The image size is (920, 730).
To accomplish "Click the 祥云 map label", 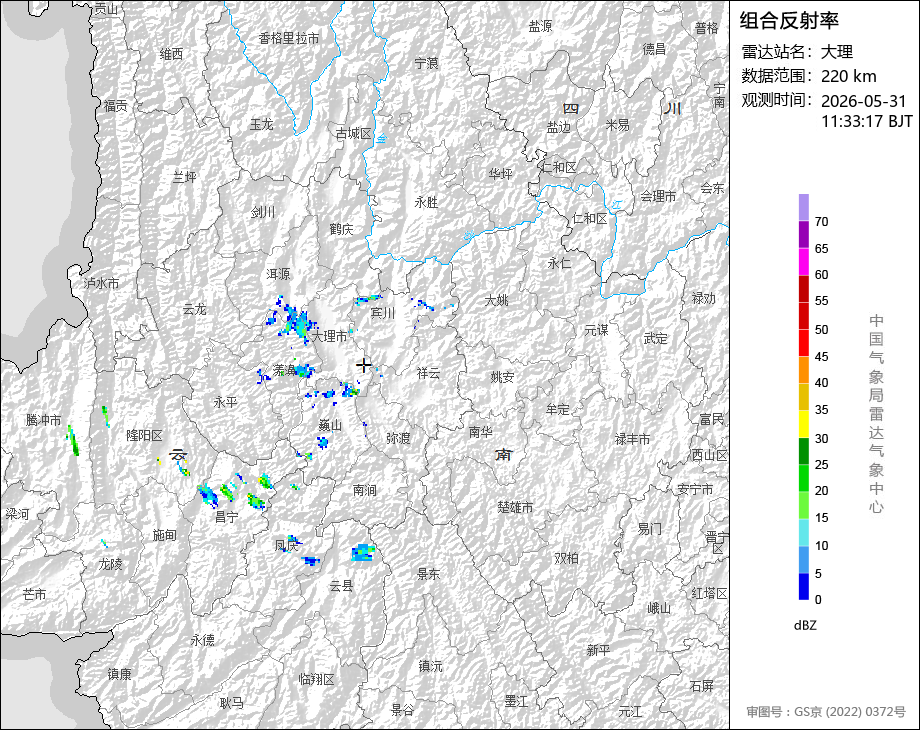I will (428, 373).
